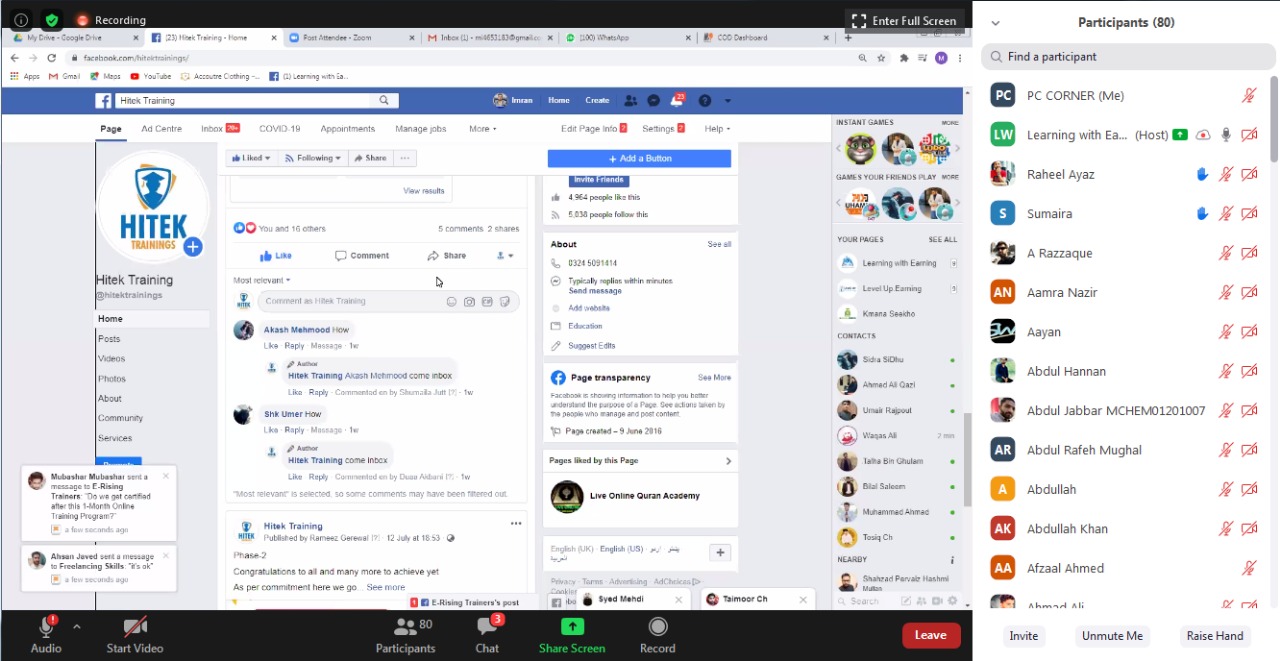1280x661 pixels.
Task: Open the Zoom meeting info icon
Action: tap(20, 19)
